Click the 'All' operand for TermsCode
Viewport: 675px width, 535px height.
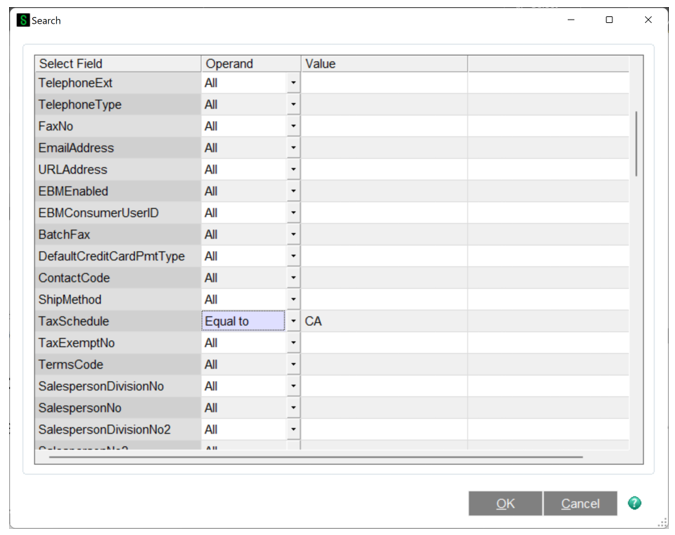tap(244, 364)
